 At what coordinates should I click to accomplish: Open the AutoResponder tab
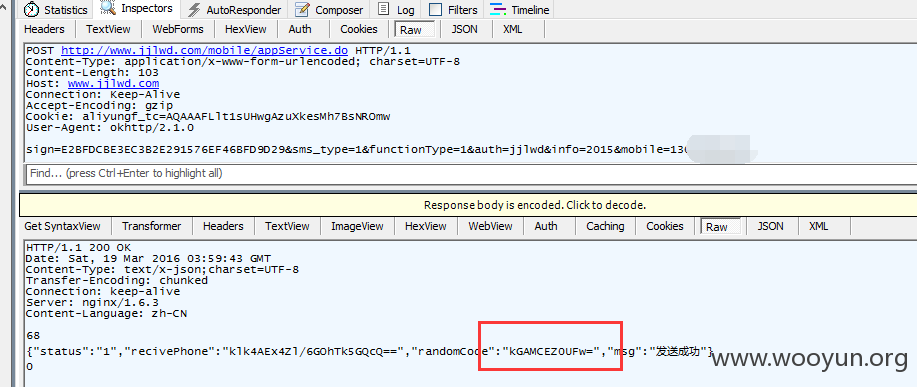[235, 10]
